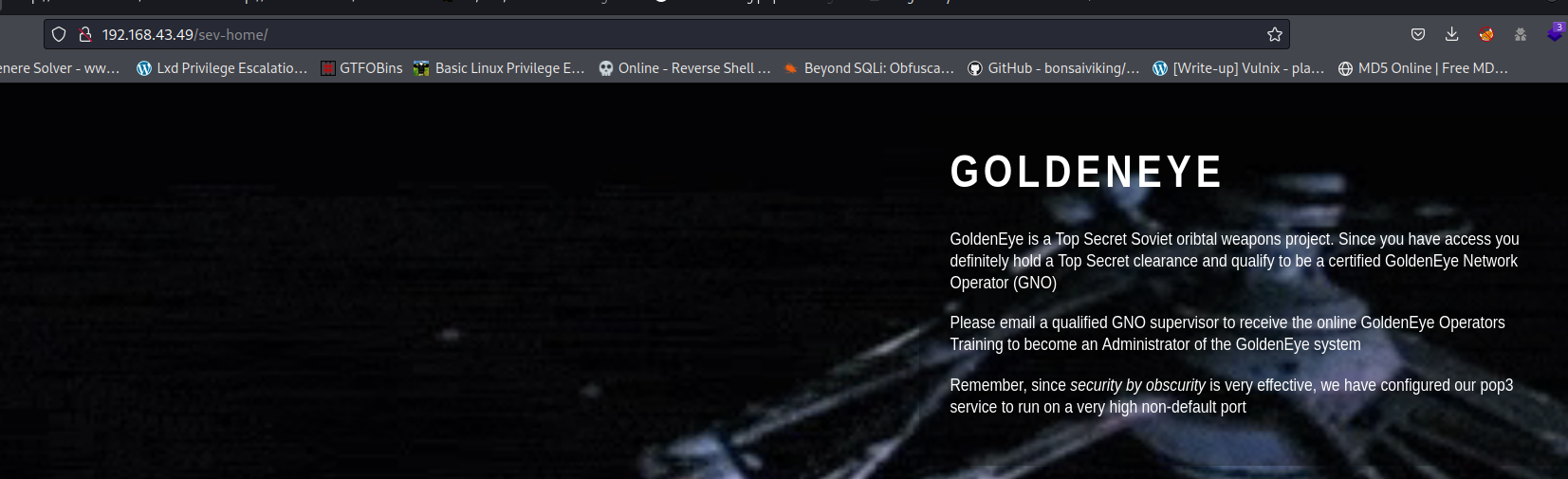The width and height of the screenshot is (1568, 479).
Task: Click the GOLDENEYE page heading
Action: [x=1086, y=172]
